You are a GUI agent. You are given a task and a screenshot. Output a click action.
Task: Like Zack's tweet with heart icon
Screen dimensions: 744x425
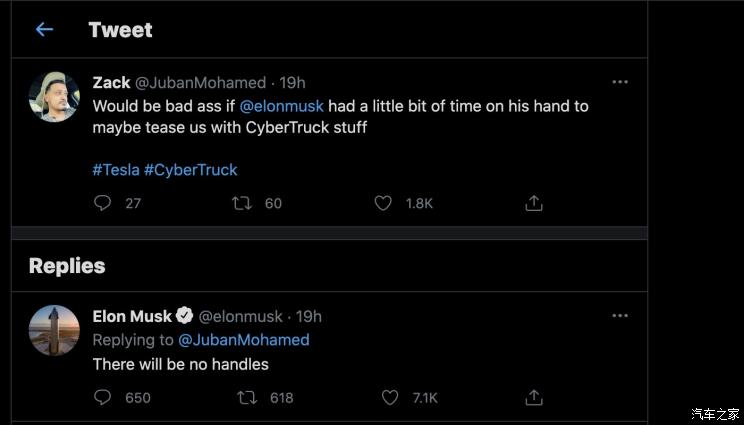(x=382, y=203)
